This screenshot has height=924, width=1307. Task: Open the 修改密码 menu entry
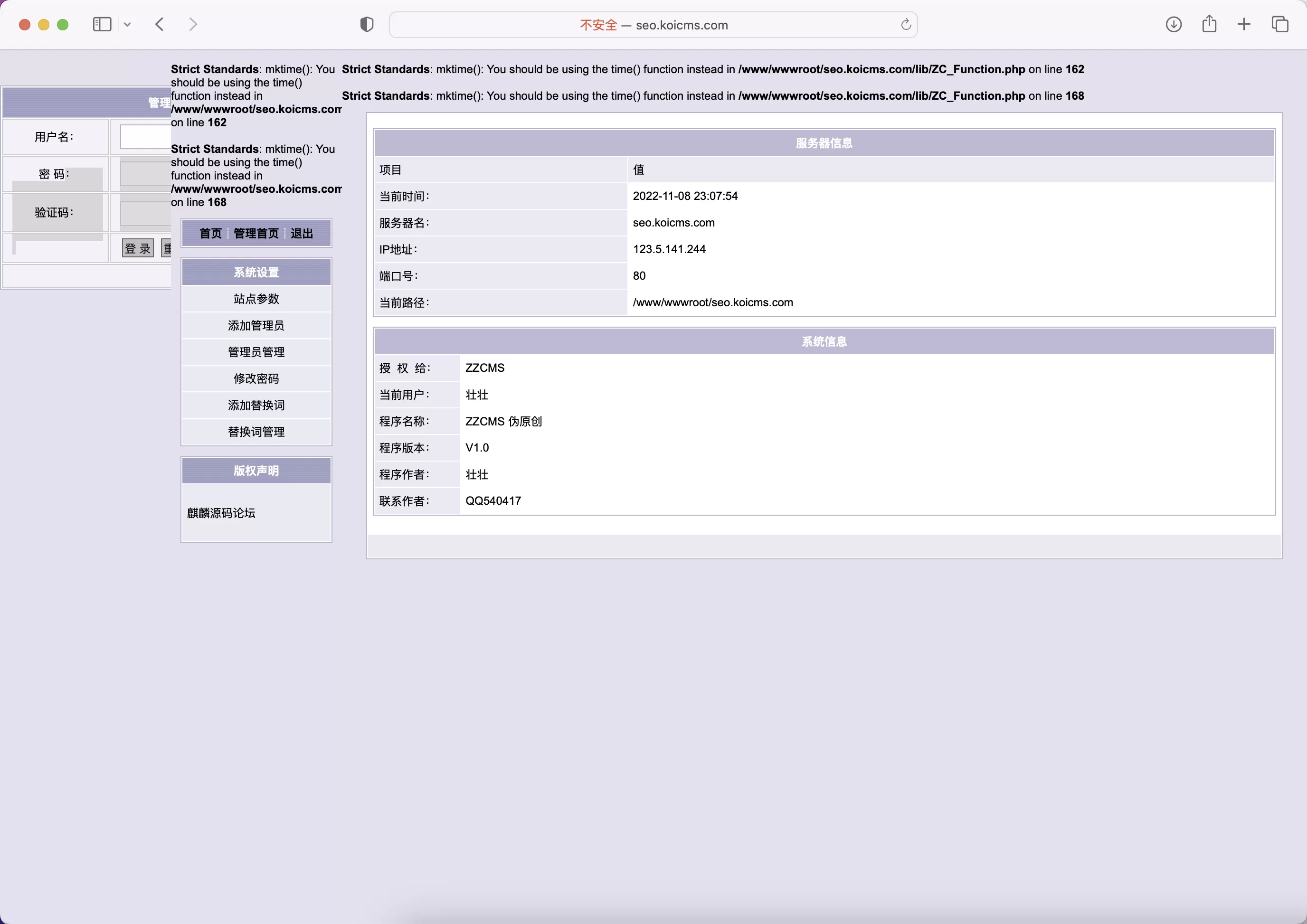256,379
